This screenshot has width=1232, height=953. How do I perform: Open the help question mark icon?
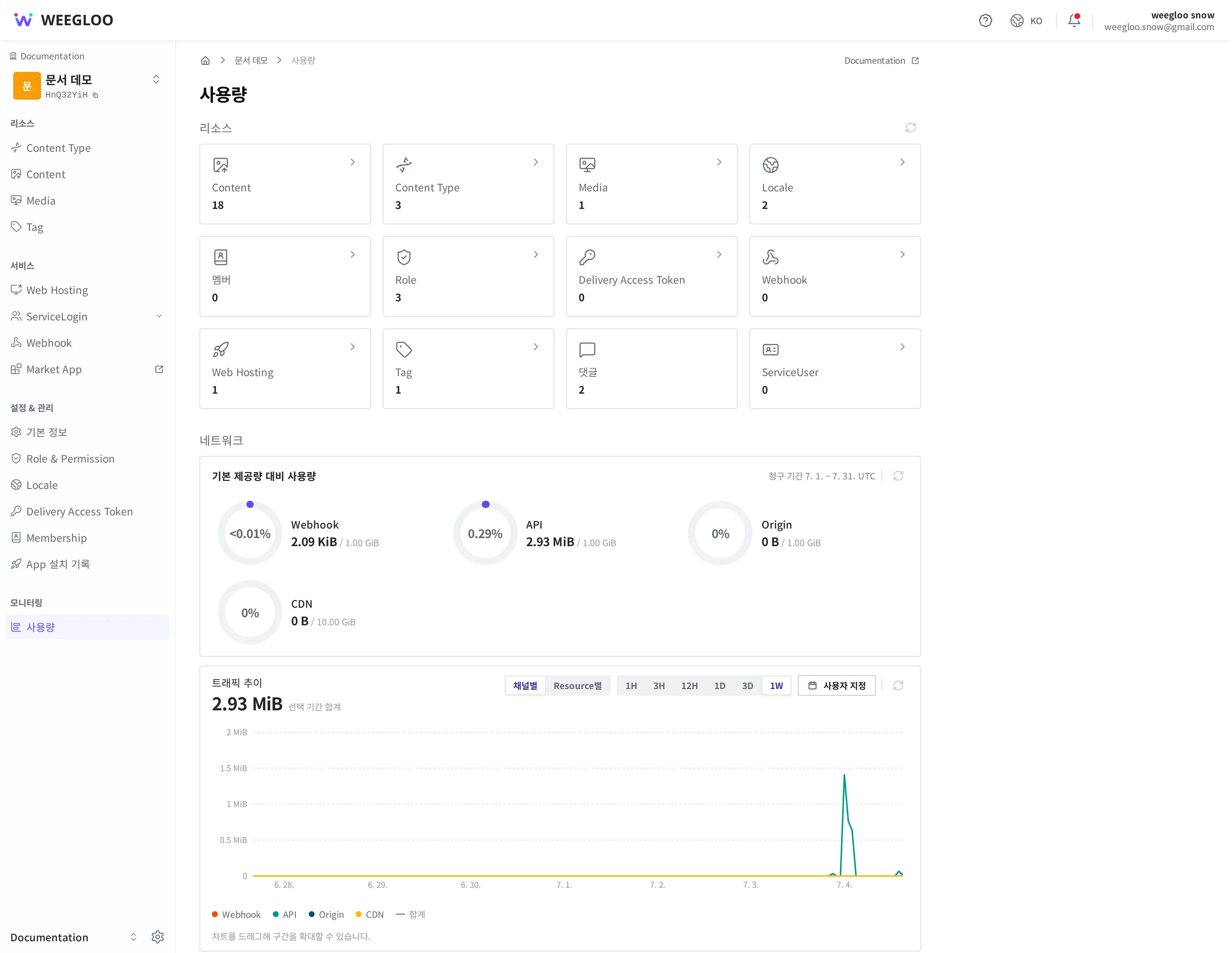click(985, 21)
